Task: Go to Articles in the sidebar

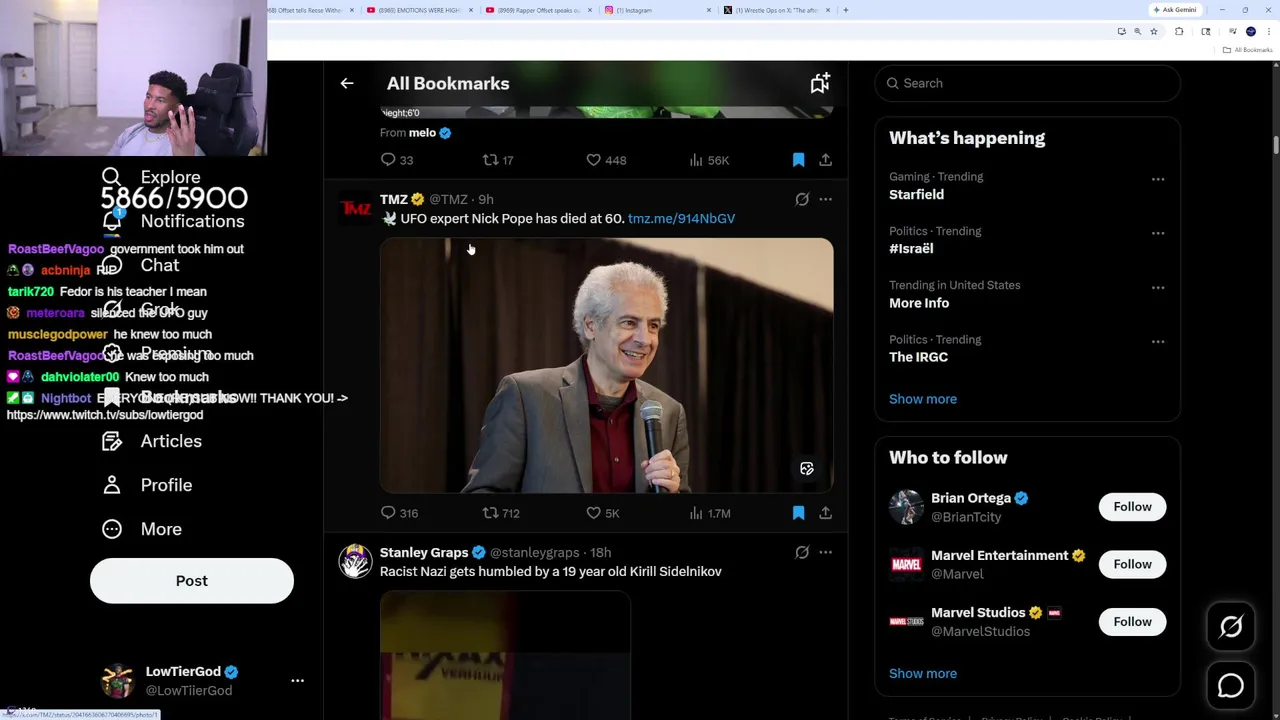Action: (152, 441)
